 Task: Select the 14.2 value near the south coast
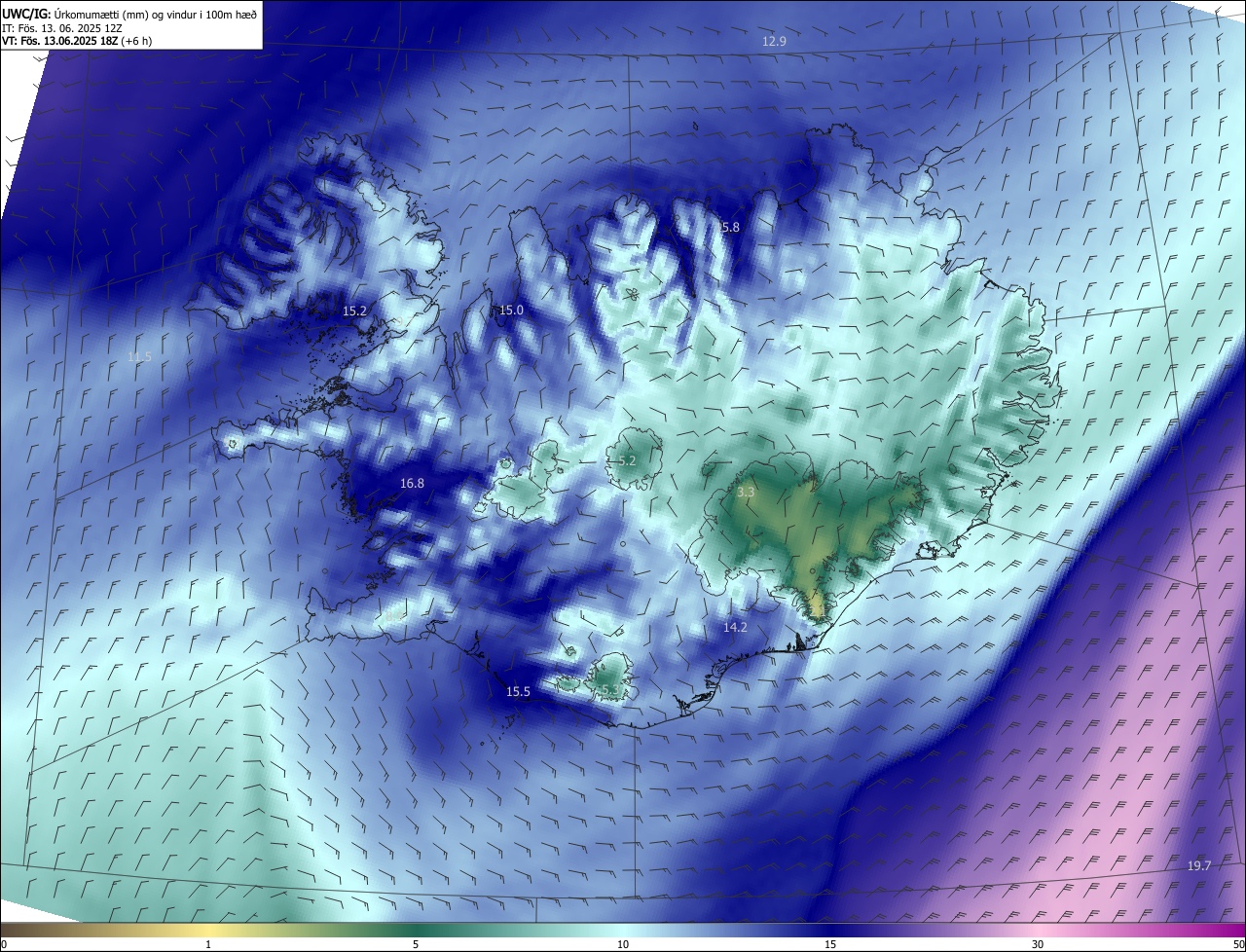pyautogui.click(x=735, y=628)
